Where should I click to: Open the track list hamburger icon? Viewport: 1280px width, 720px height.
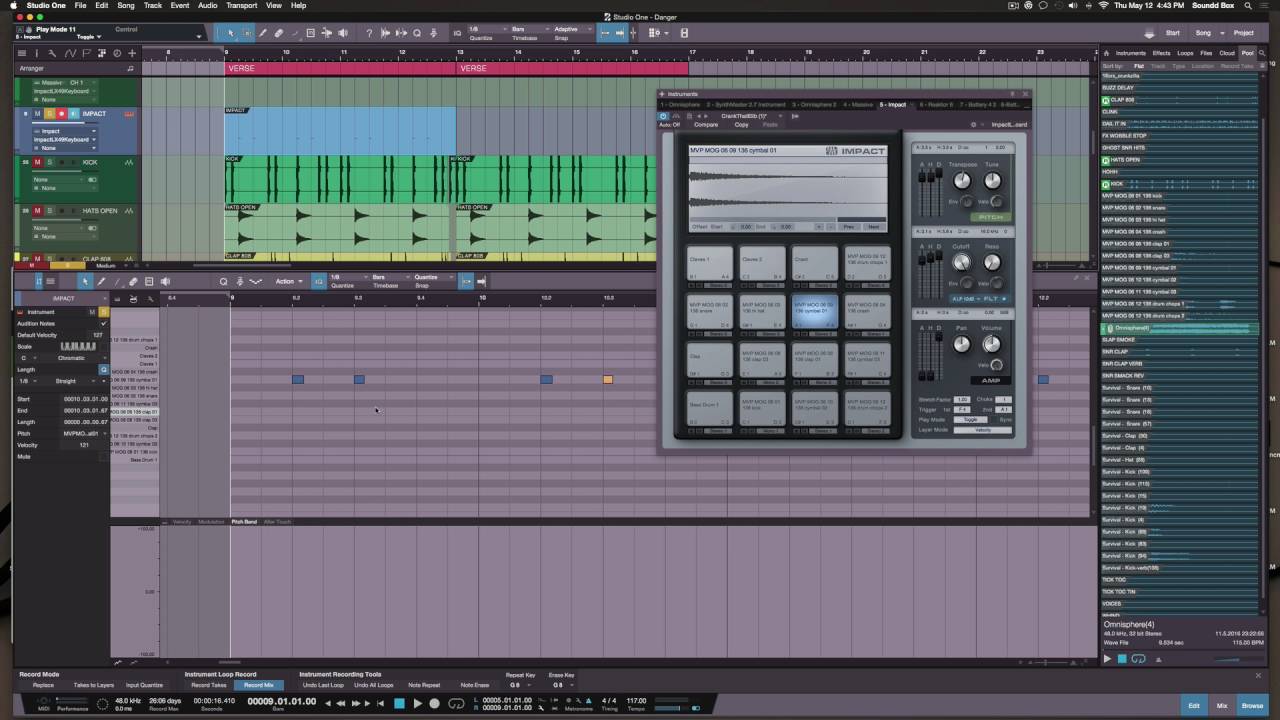(22, 53)
